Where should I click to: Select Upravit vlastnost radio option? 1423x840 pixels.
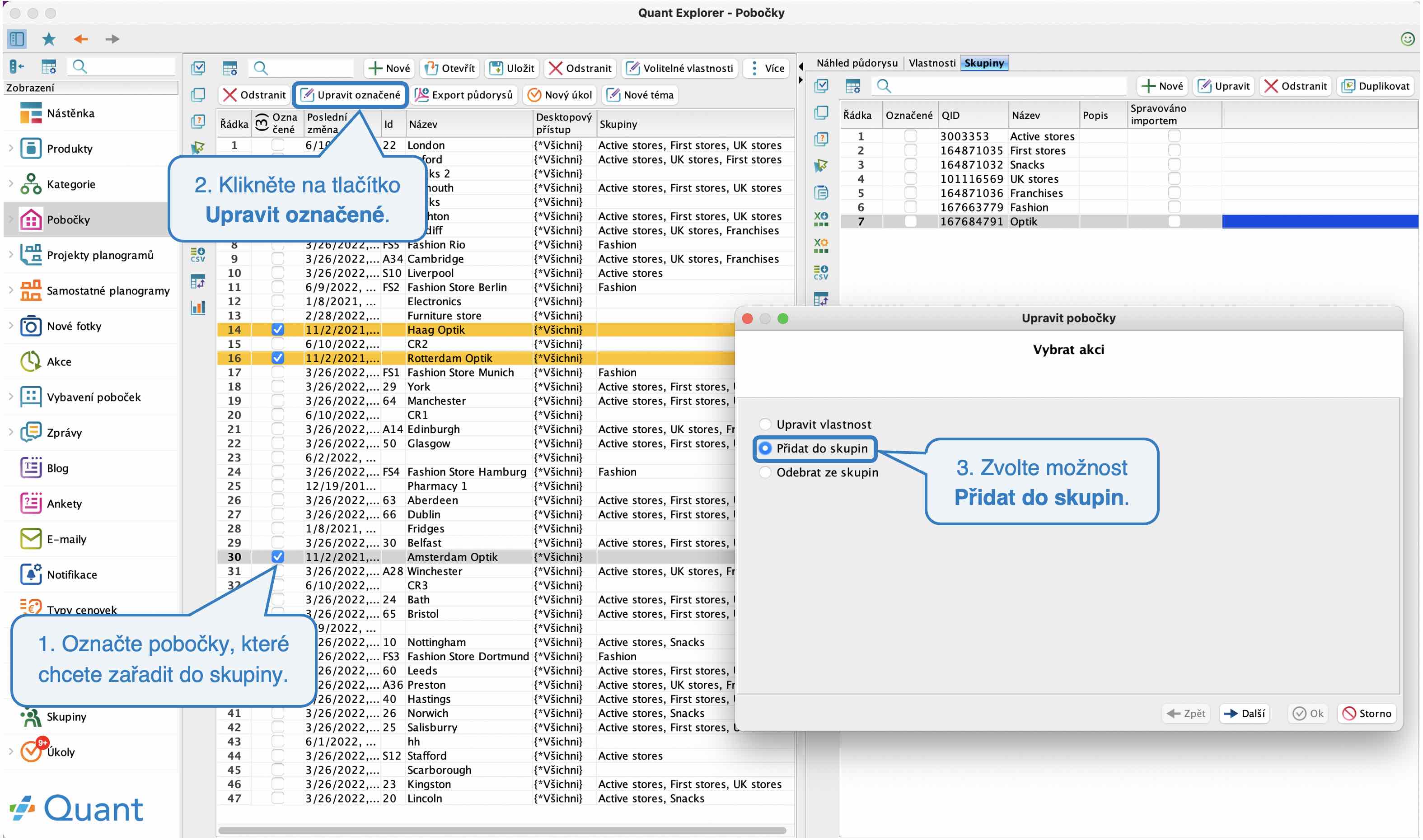click(765, 424)
